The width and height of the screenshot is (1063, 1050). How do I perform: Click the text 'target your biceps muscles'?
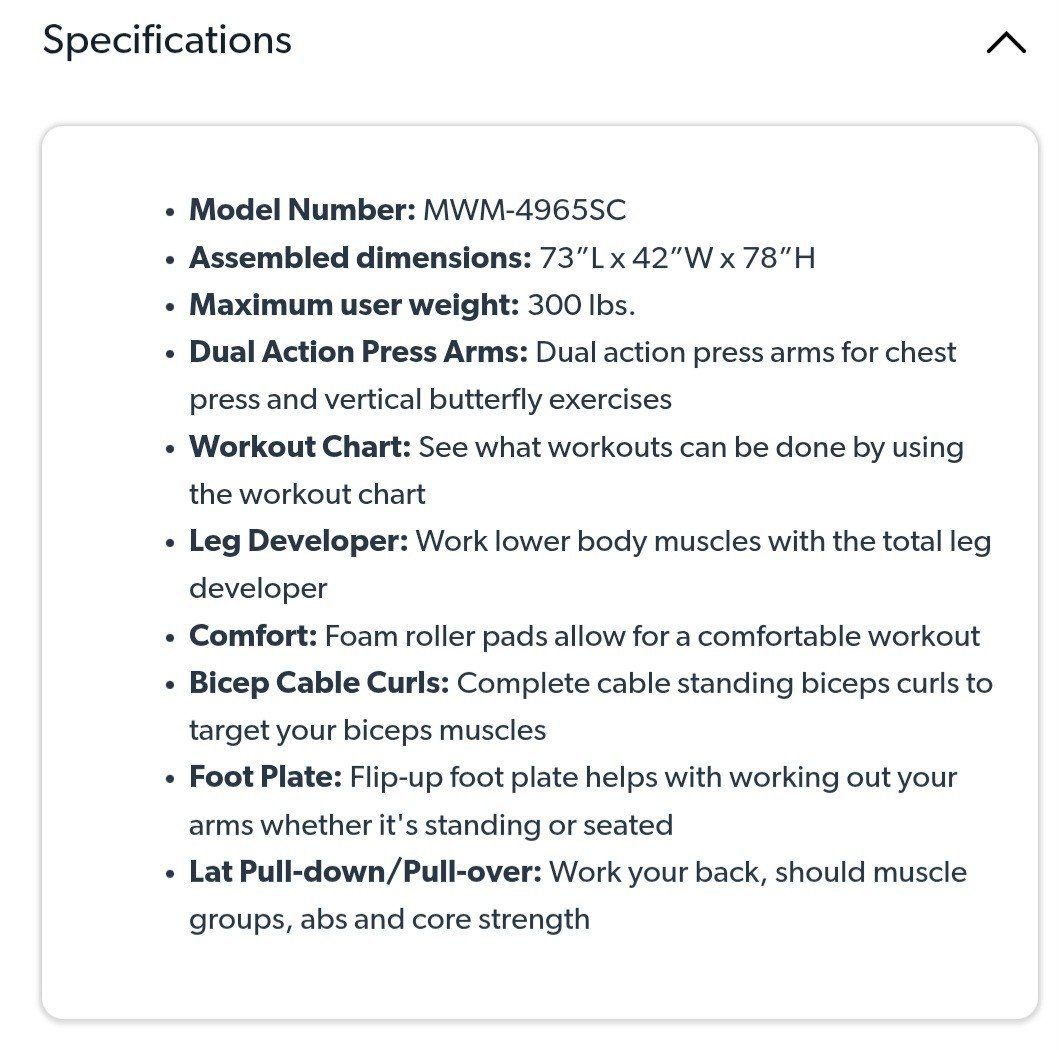click(367, 730)
